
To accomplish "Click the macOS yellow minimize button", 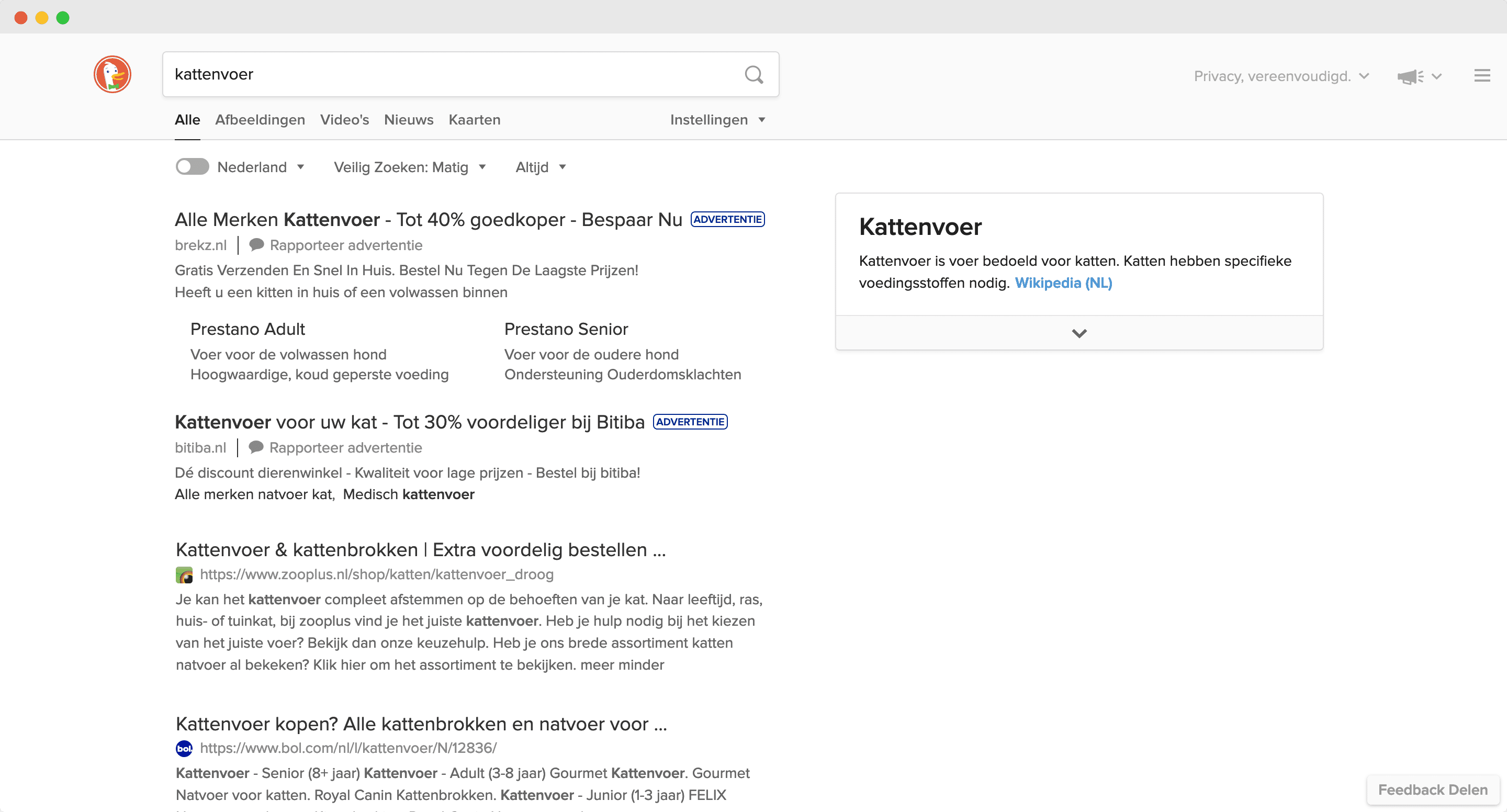I will click(x=41, y=18).
